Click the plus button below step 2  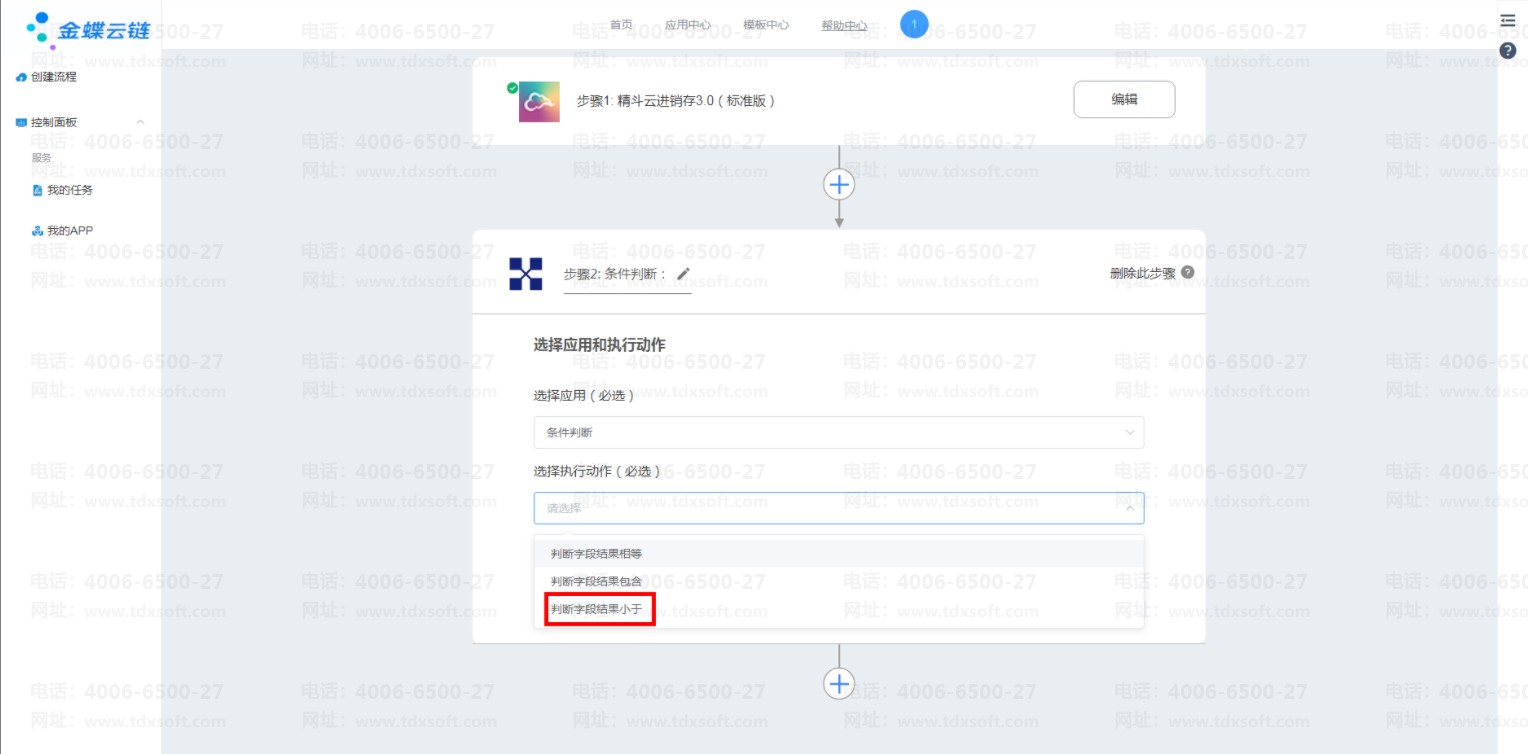(839, 683)
